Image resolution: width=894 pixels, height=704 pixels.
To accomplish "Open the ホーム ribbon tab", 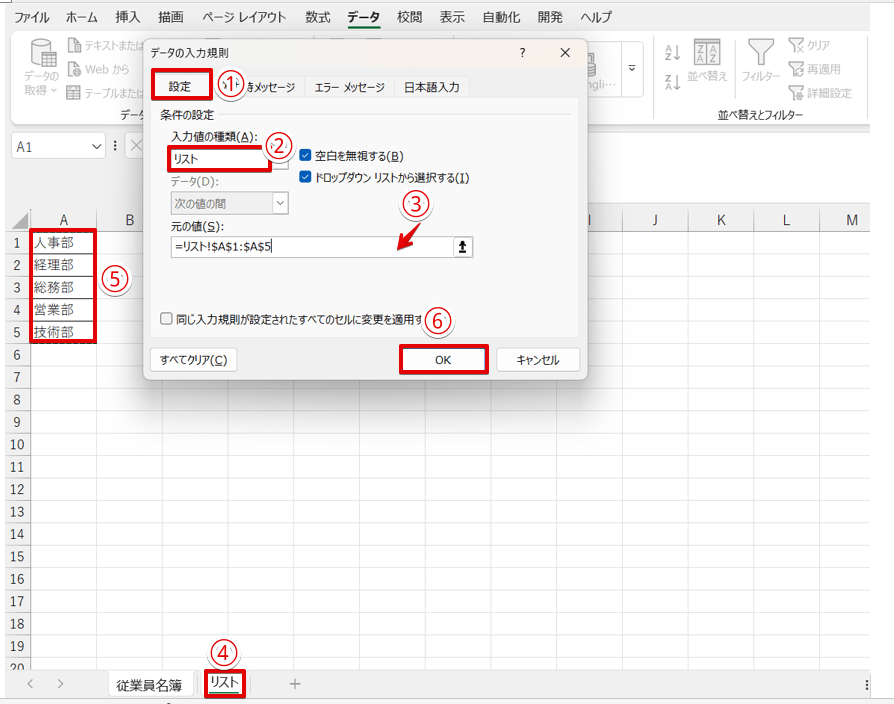I will click(x=81, y=16).
